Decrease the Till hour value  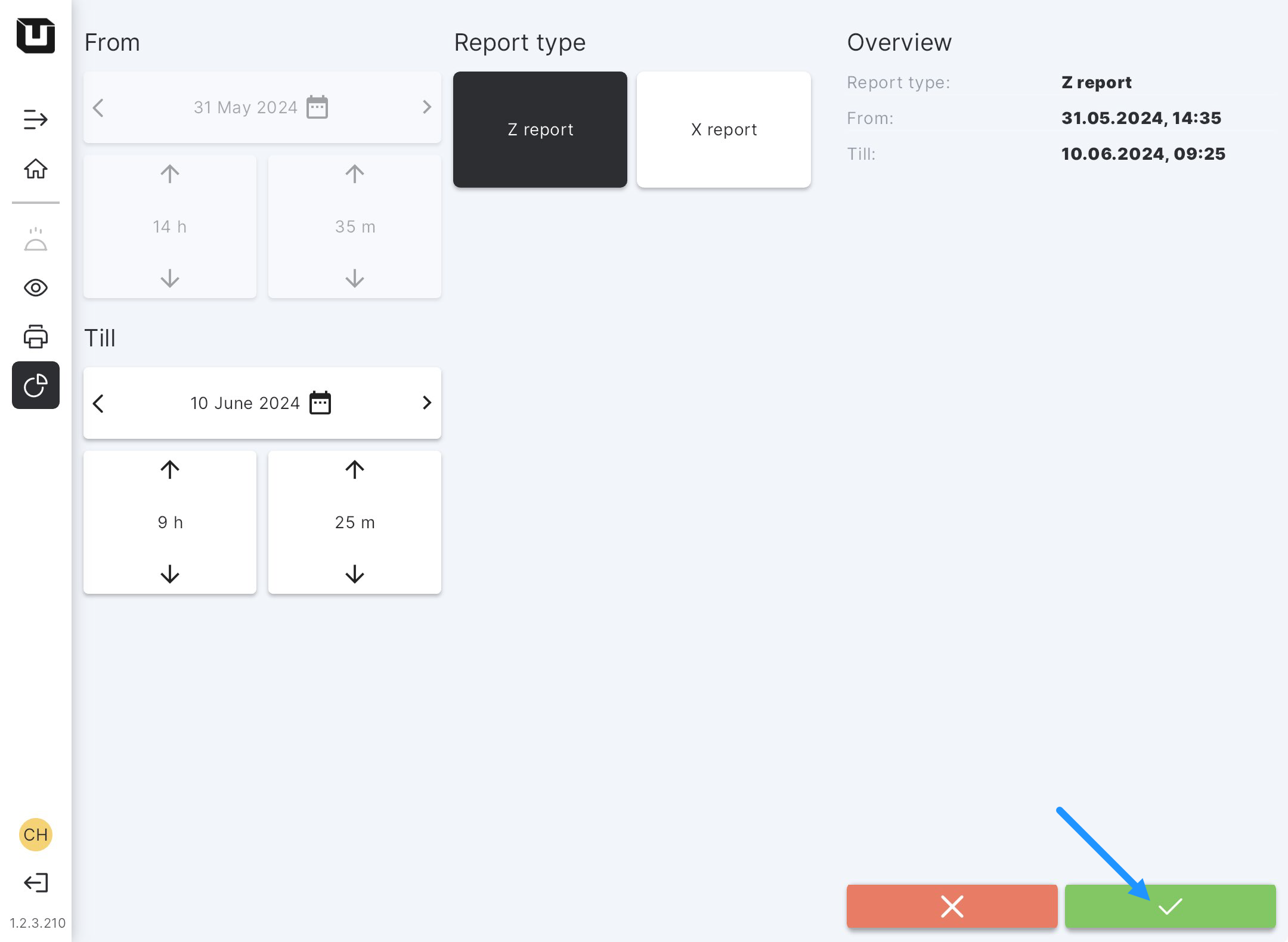170,574
